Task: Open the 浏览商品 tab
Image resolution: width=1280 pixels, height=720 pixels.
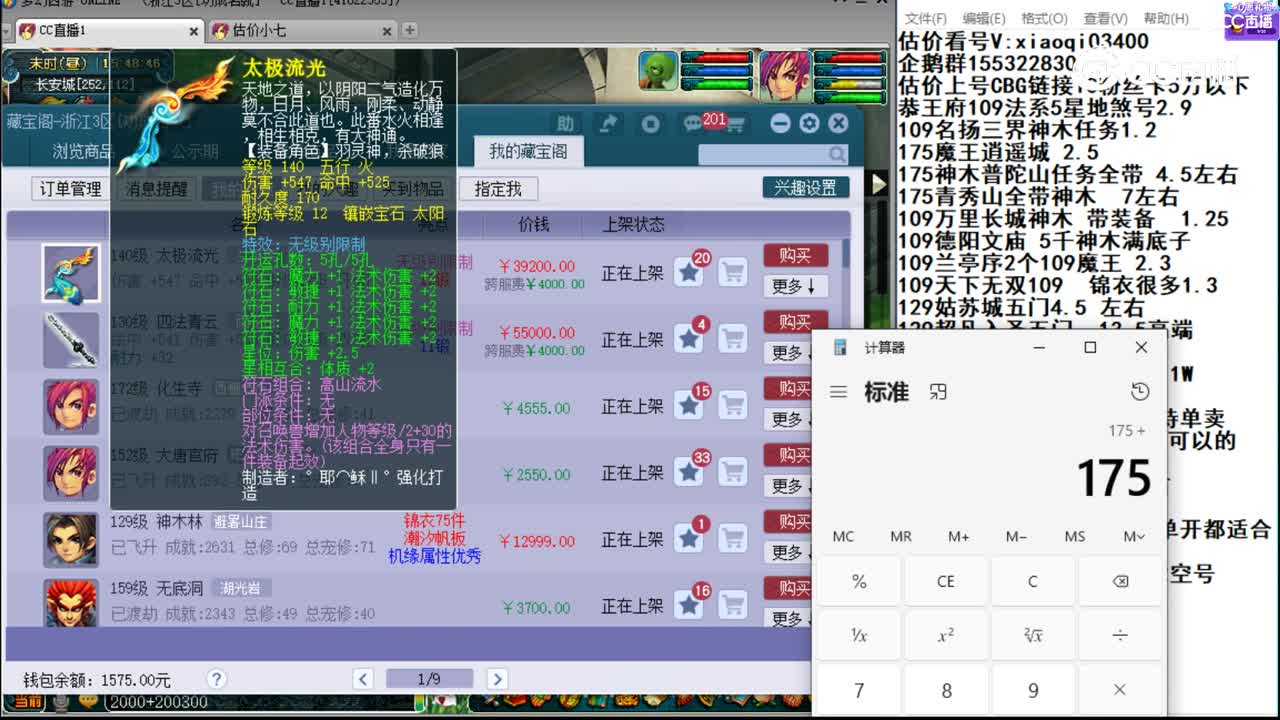Action: point(83,152)
